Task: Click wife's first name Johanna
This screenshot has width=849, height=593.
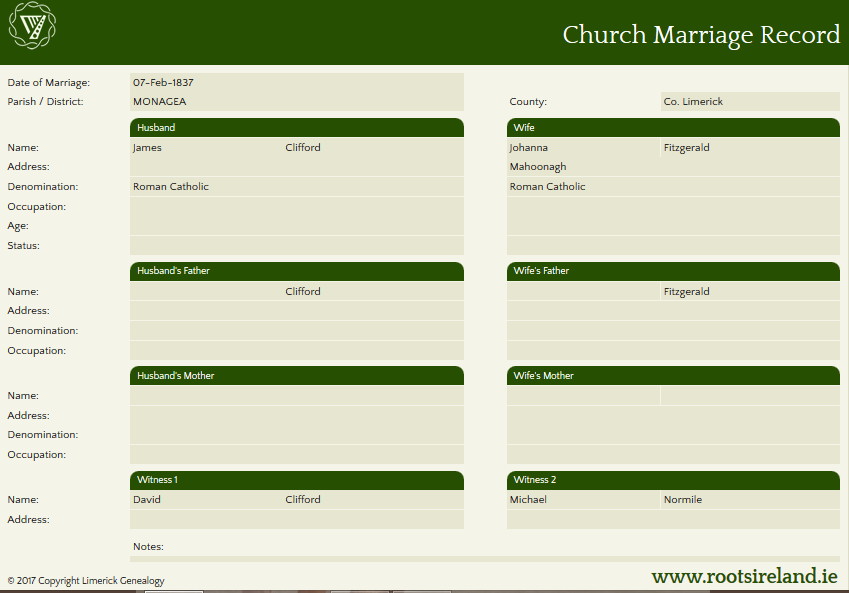Action: pyautogui.click(x=529, y=147)
